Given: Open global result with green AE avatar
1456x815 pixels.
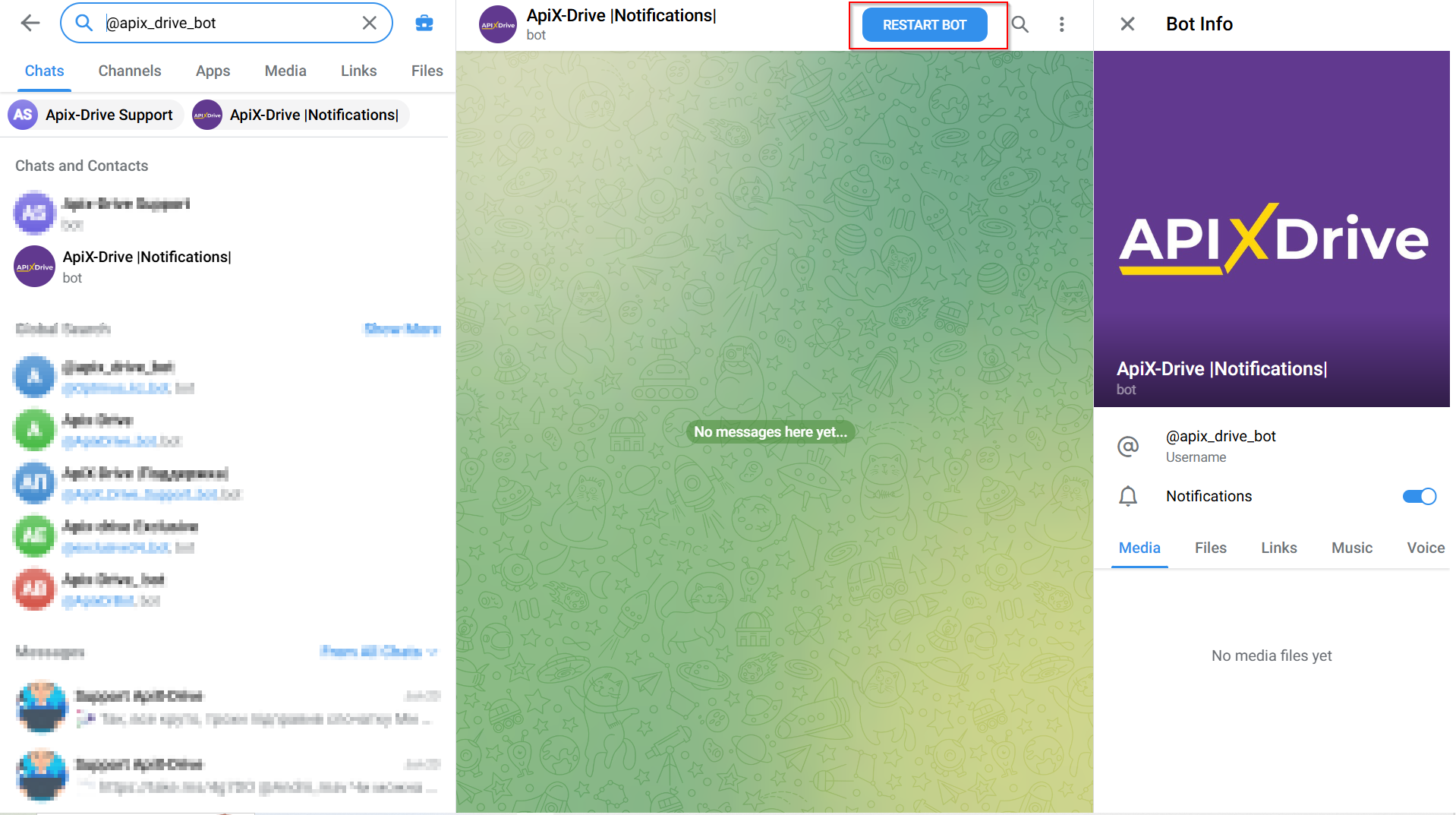Looking at the screenshot, I should [x=227, y=536].
